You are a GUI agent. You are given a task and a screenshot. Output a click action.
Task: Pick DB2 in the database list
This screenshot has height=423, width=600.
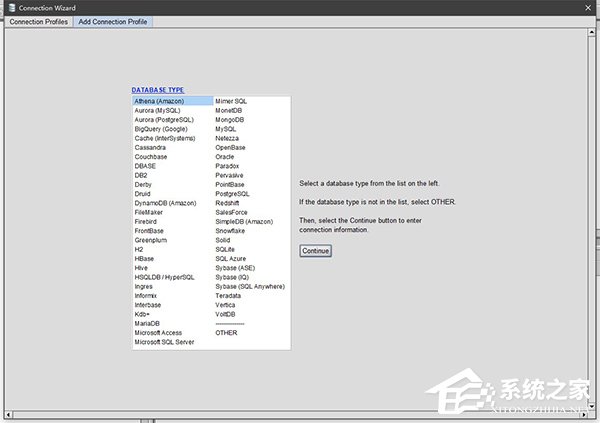pos(141,175)
